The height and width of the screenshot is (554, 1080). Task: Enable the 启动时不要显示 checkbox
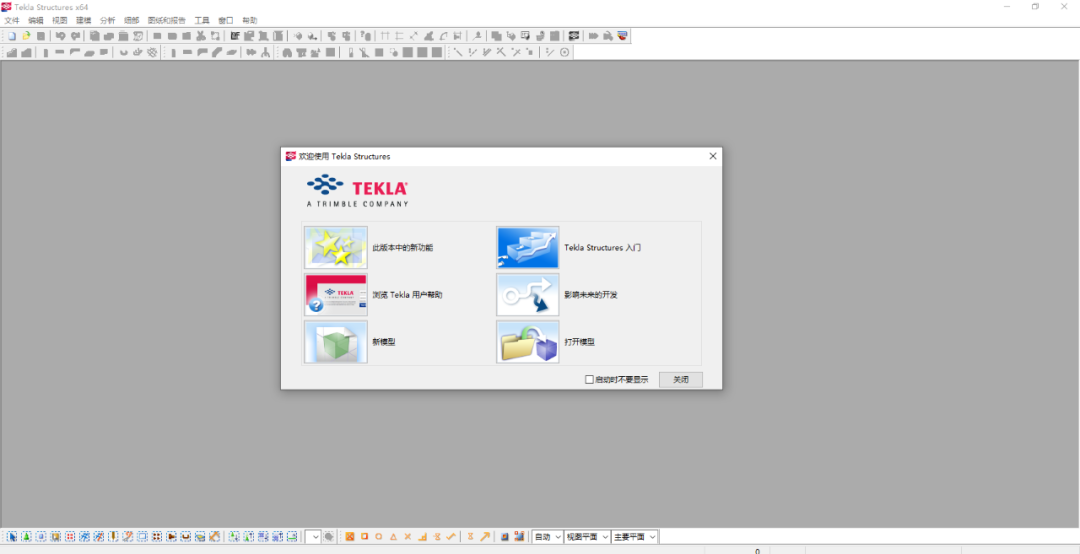[x=590, y=380]
